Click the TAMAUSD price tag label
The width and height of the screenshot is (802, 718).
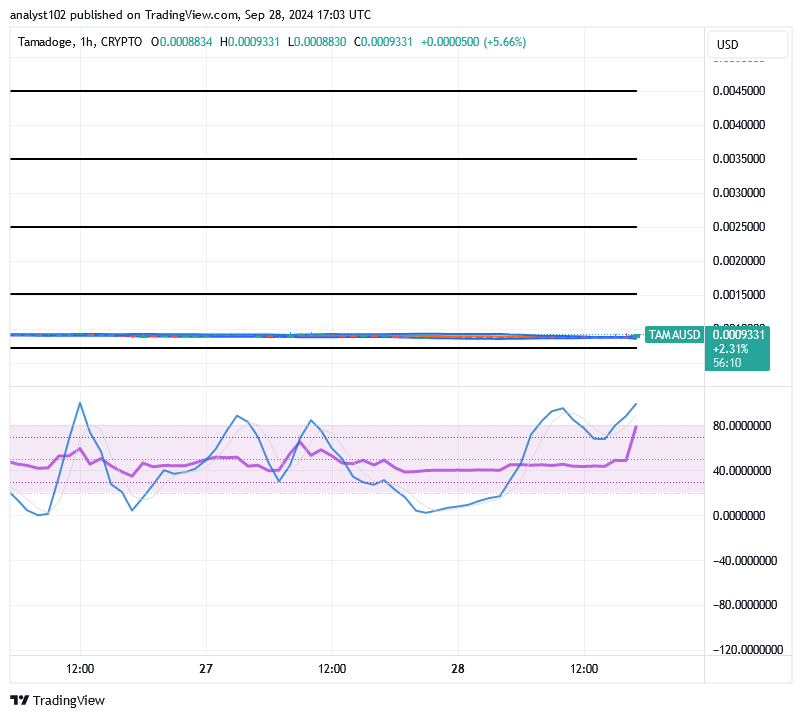click(673, 335)
